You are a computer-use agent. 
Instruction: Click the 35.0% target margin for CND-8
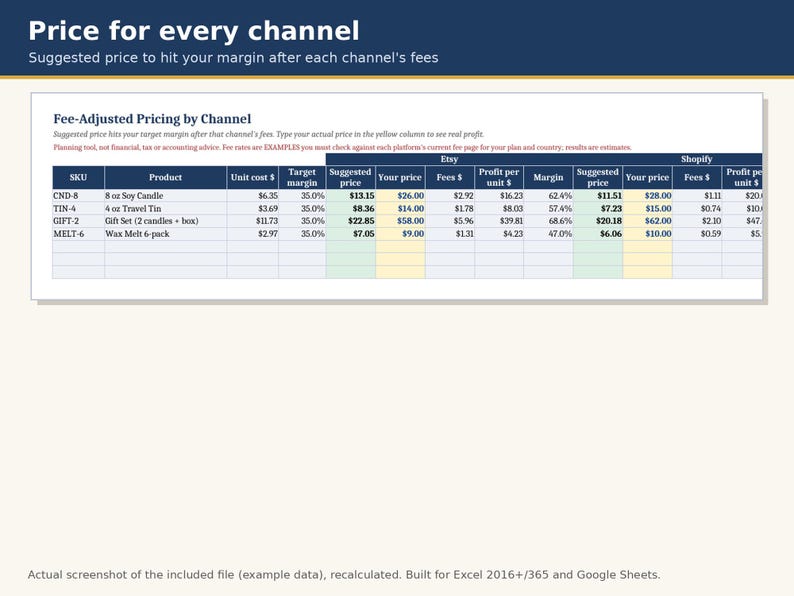click(302, 195)
